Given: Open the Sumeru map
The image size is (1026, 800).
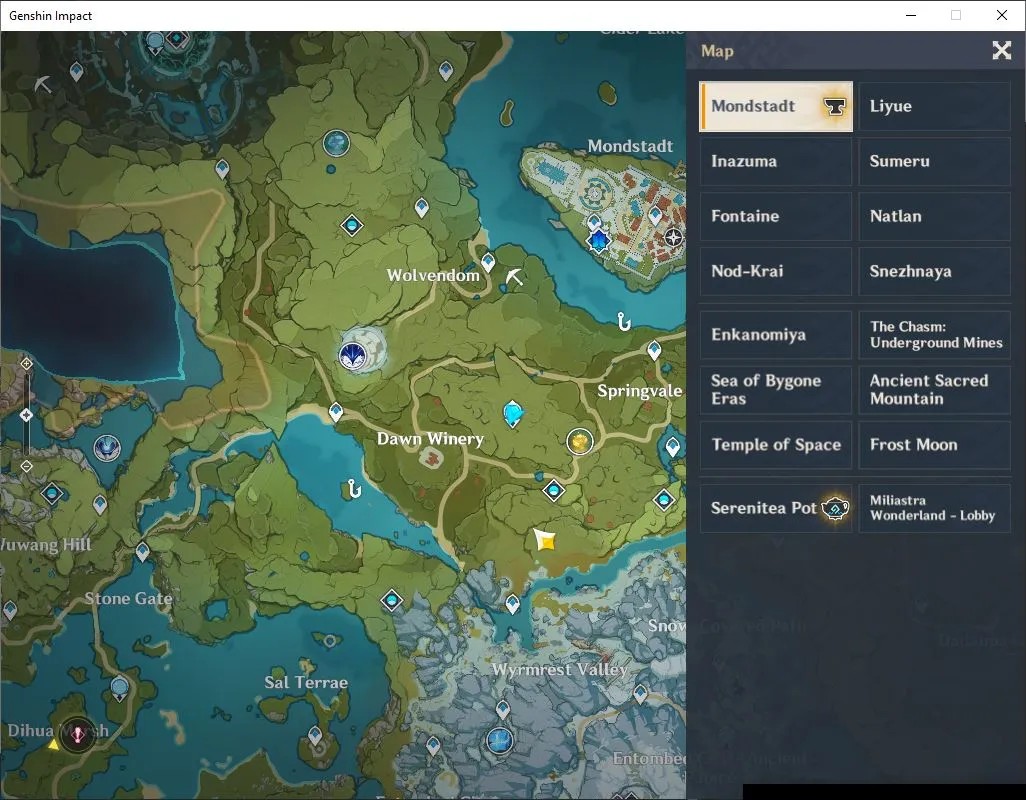Looking at the screenshot, I should pos(934,161).
